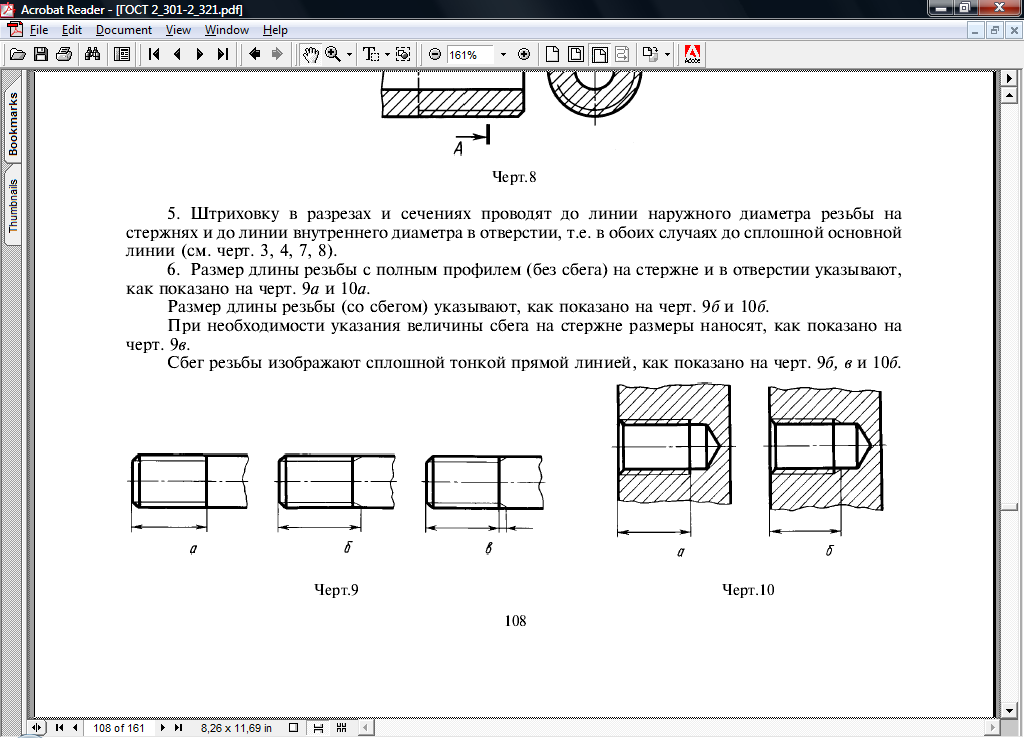Close the inner document window
1024x738 pixels.
1014,30
